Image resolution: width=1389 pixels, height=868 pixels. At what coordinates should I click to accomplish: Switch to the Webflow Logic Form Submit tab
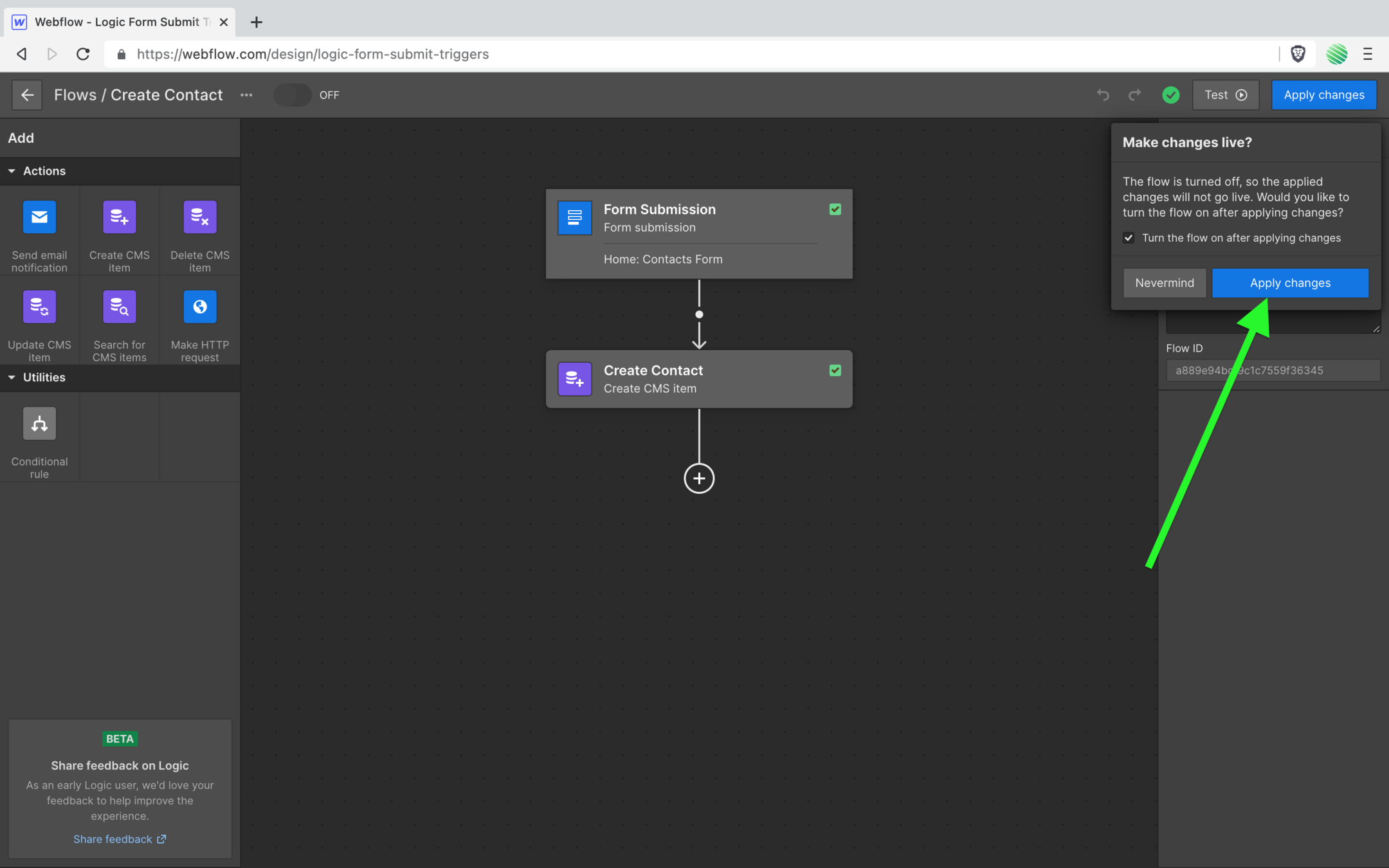point(120,22)
